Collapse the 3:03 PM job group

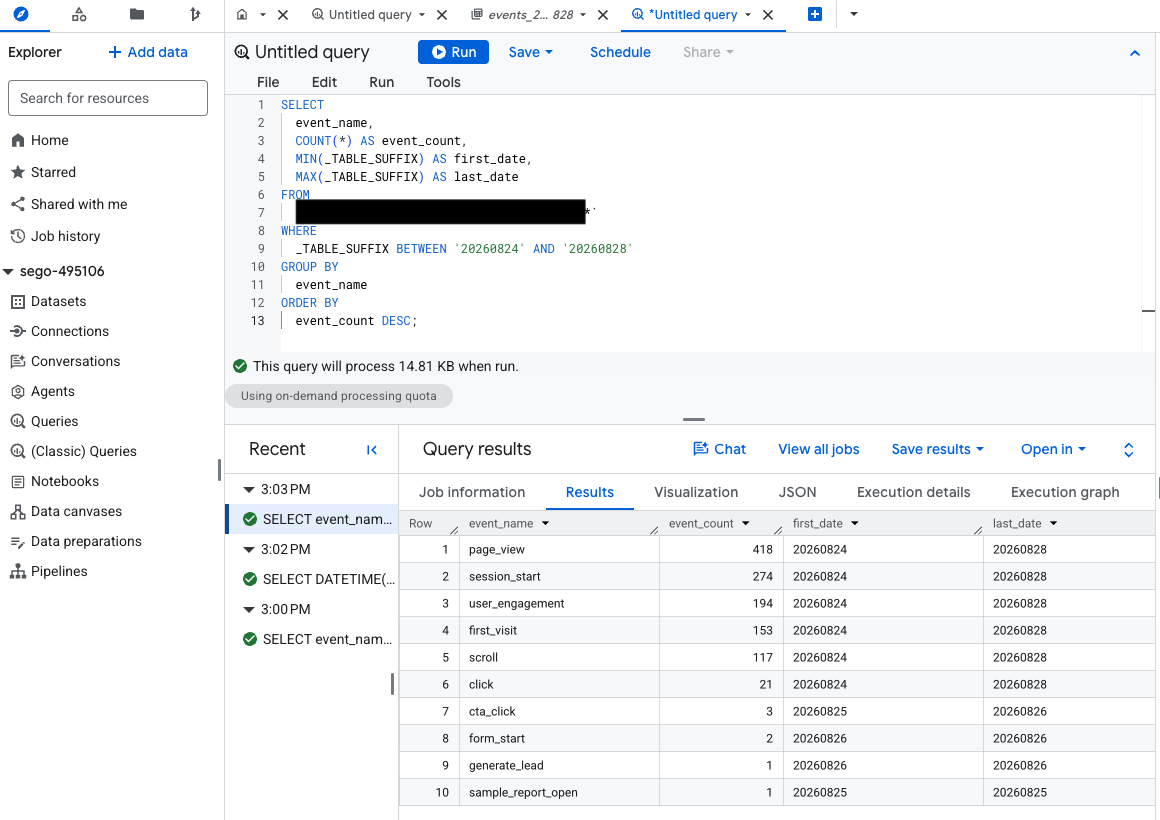(x=249, y=490)
